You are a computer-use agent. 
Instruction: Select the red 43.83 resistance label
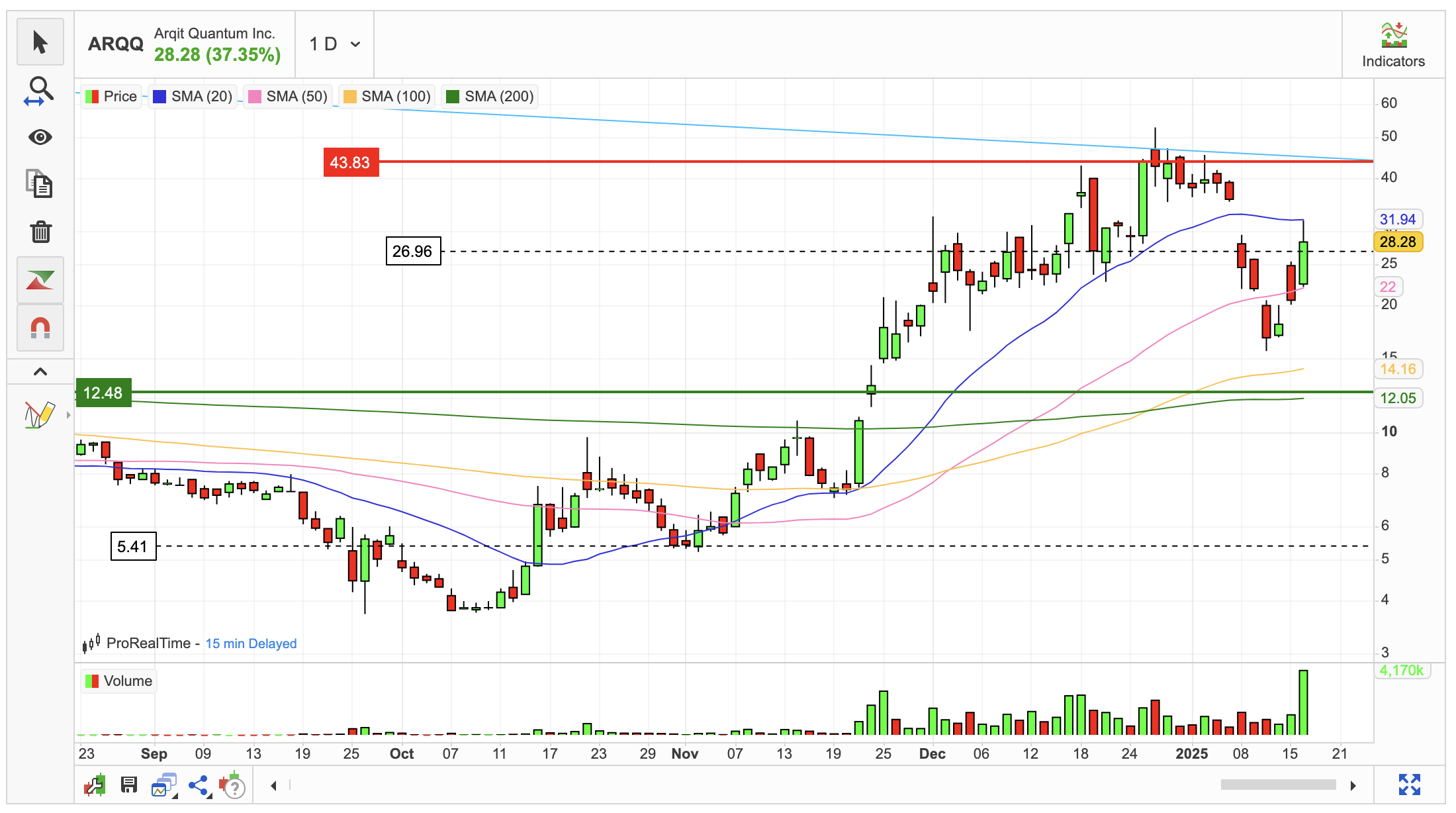point(351,162)
